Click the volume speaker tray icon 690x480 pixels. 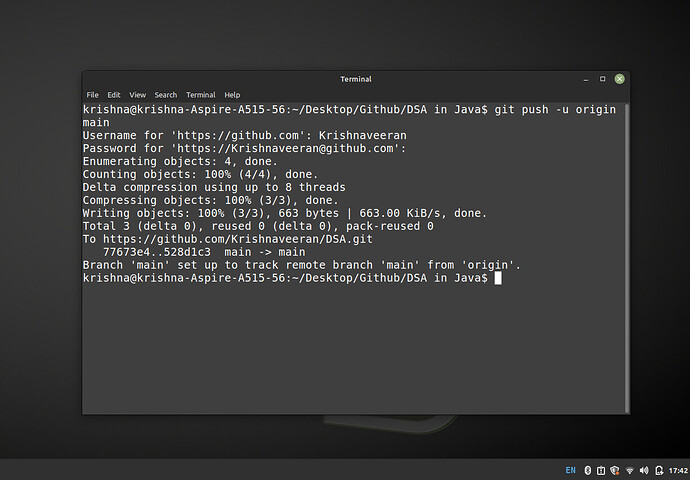[644, 470]
